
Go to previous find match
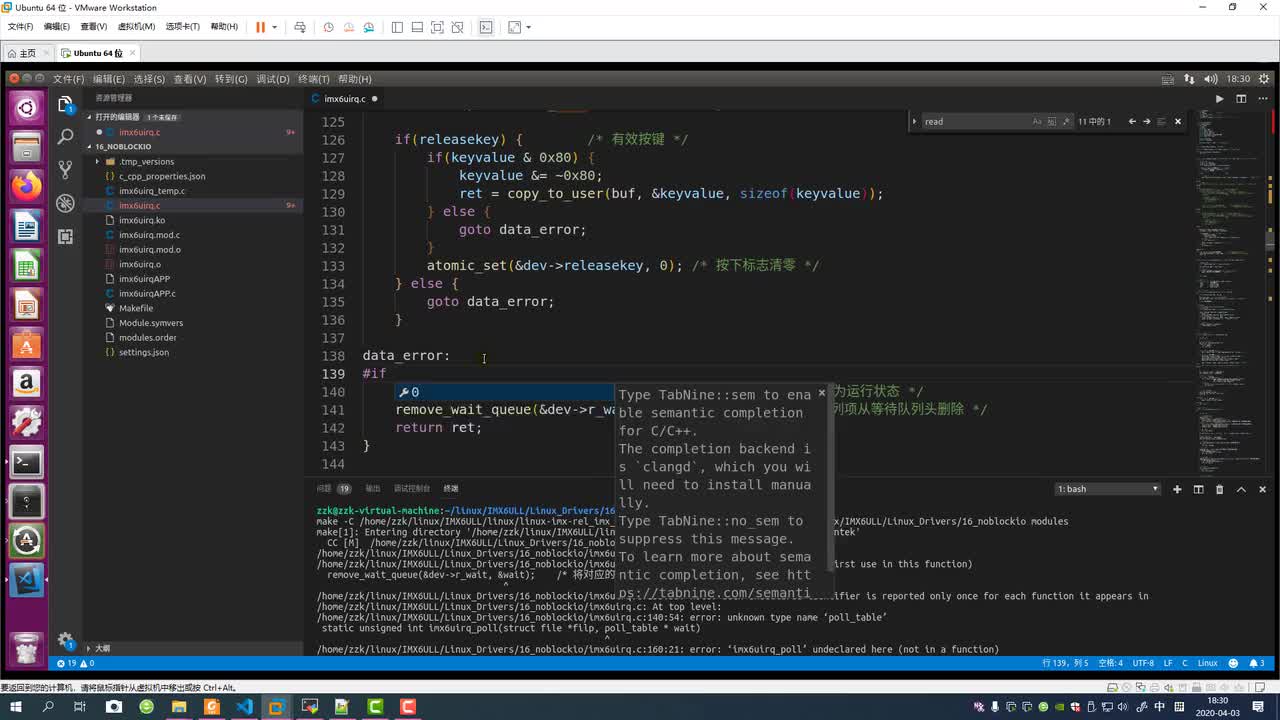click(x=1132, y=121)
